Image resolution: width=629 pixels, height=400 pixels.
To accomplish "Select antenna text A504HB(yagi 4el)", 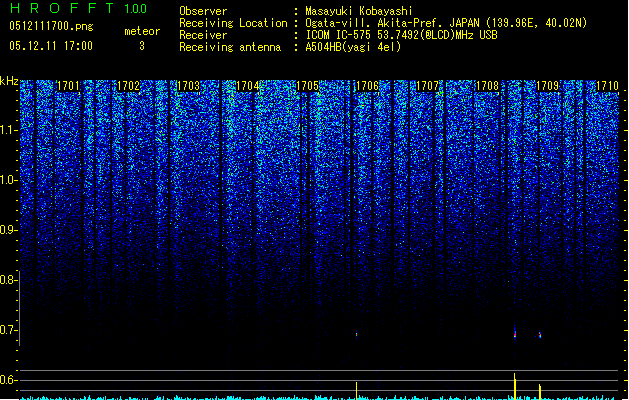I will (x=353, y=47).
